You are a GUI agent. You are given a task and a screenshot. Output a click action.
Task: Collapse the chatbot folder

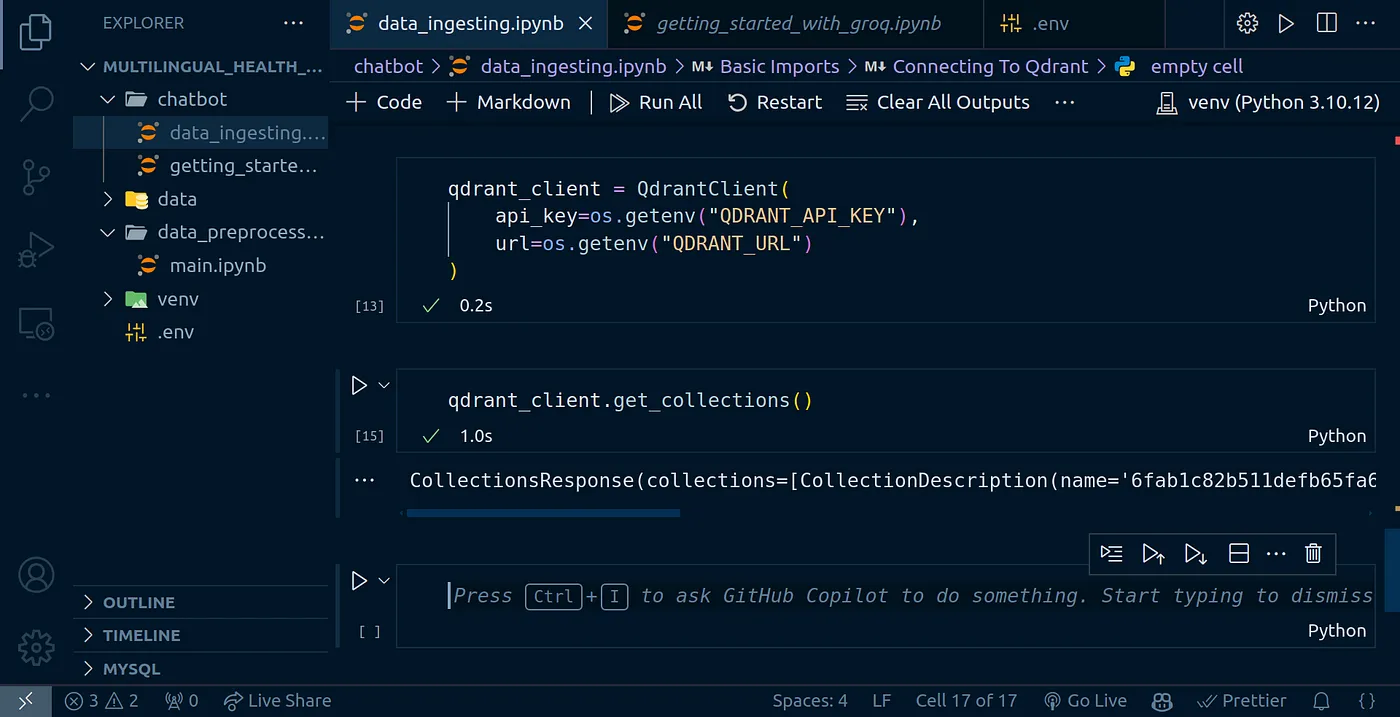pyautogui.click(x=192, y=99)
